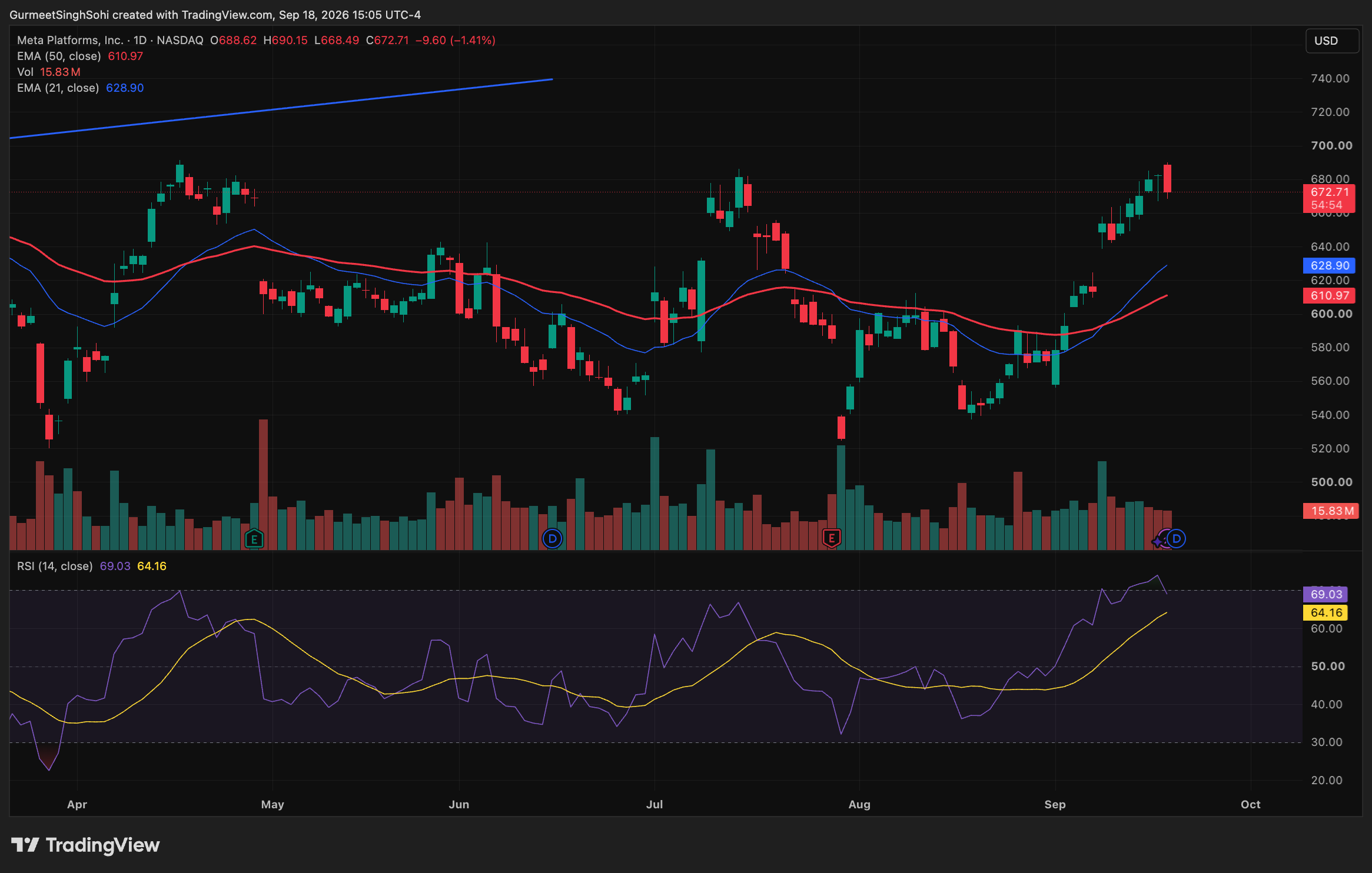Click the 628.90 value in the EMA 21 legend
This screenshot has height=873, width=1372.
[125, 88]
